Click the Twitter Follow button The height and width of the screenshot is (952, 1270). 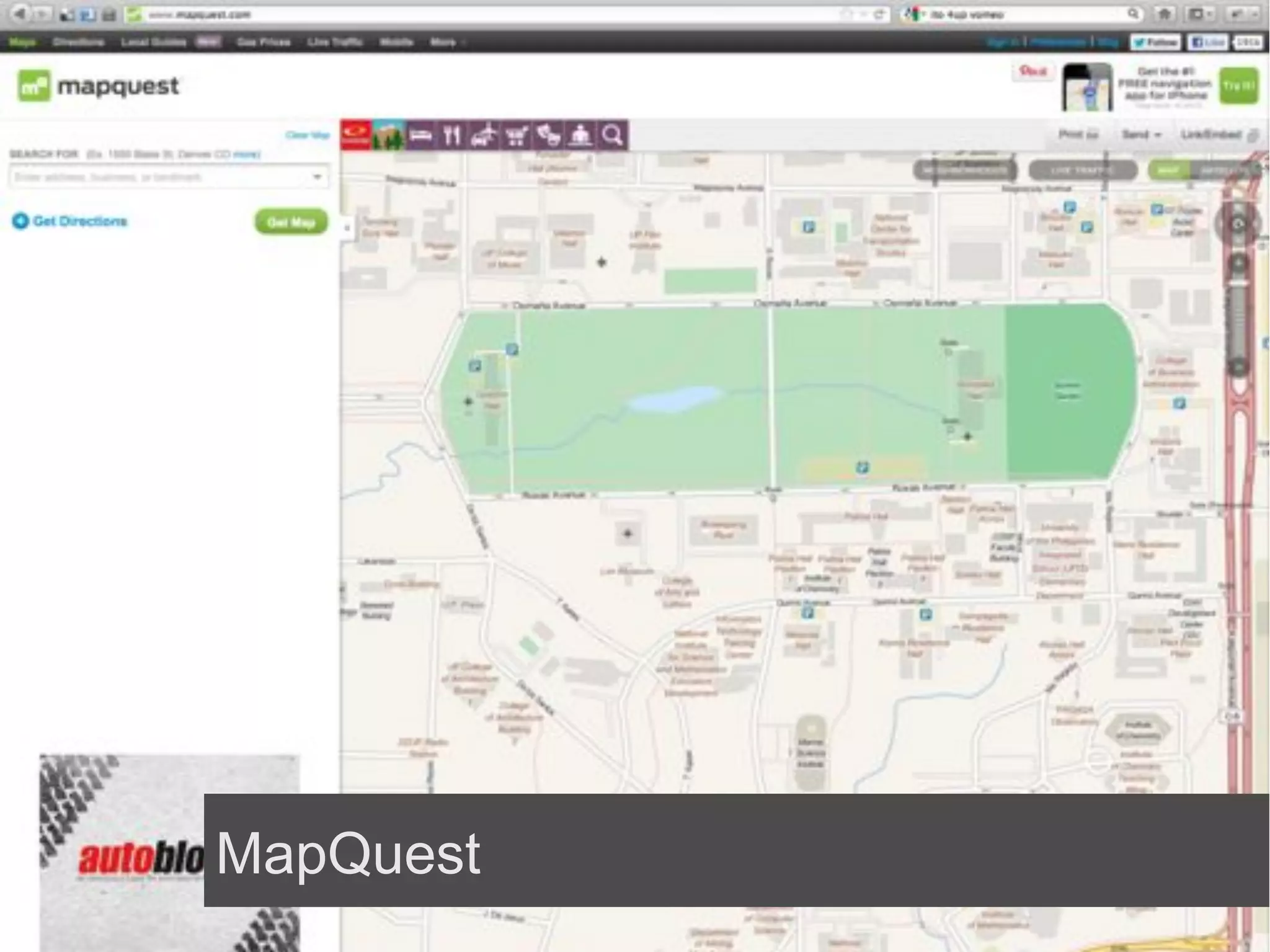tap(1155, 42)
